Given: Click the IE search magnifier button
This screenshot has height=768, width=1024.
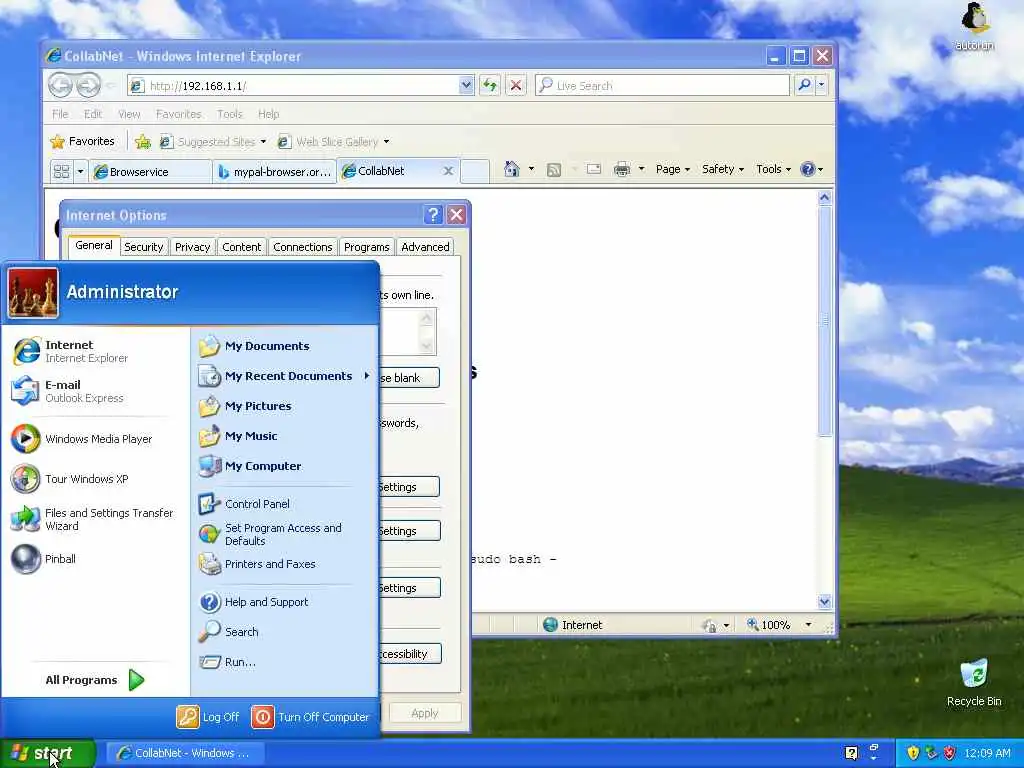Looking at the screenshot, I should coord(805,85).
